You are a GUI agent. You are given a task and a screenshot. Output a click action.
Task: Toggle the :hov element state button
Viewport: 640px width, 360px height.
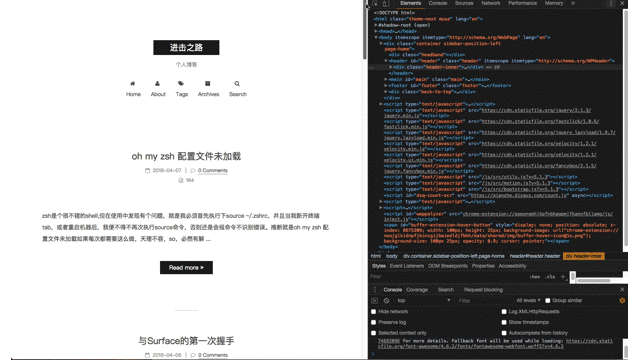click(534, 276)
